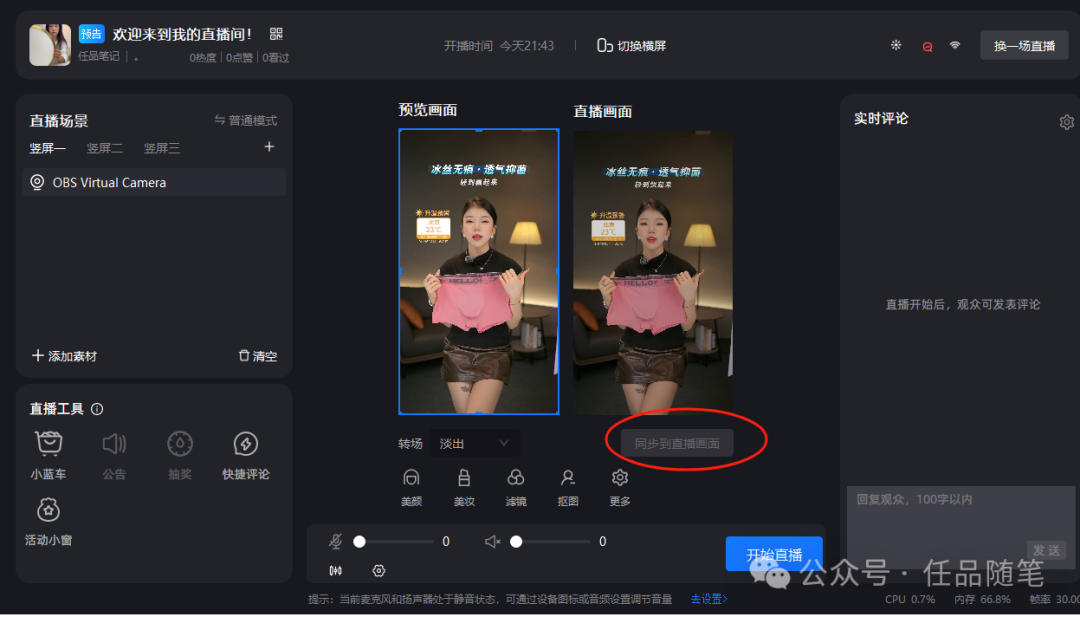
Task: Unmute the speaker icon
Action: click(491, 541)
